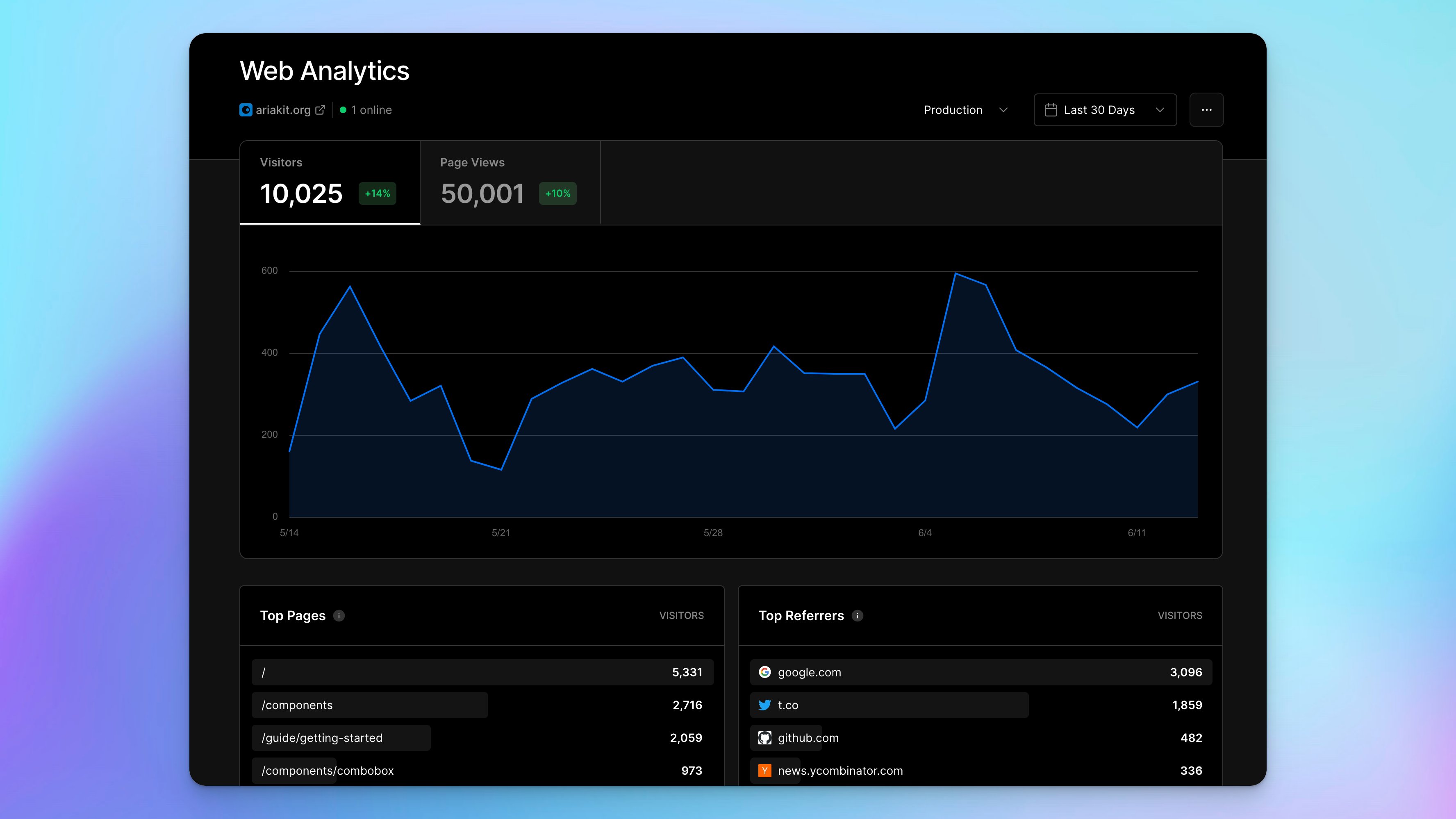The image size is (1456, 819).
Task: Open the external link icon beside ariakit.org
Action: (x=320, y=110)
